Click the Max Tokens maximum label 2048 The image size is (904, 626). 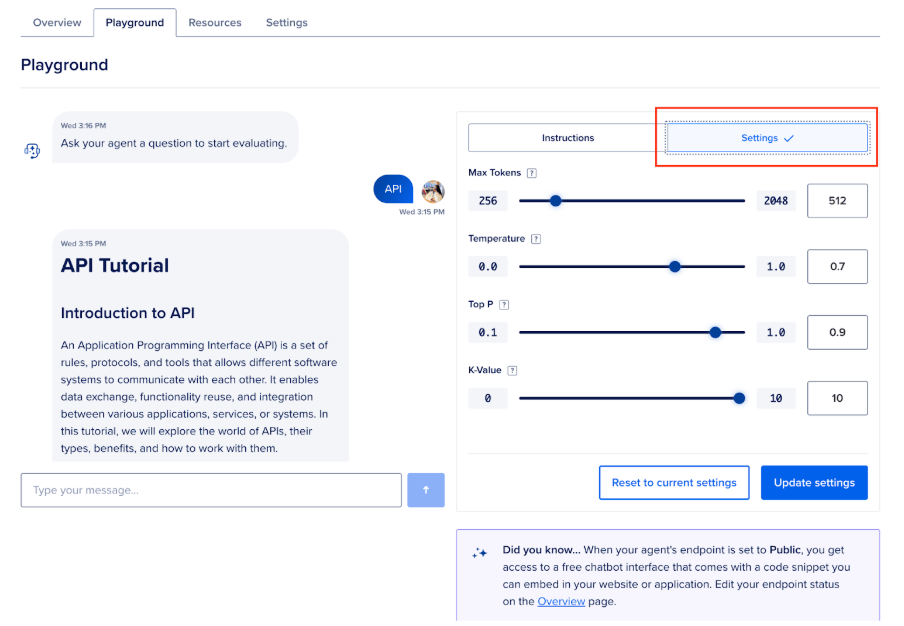click(x=775, y=201)
